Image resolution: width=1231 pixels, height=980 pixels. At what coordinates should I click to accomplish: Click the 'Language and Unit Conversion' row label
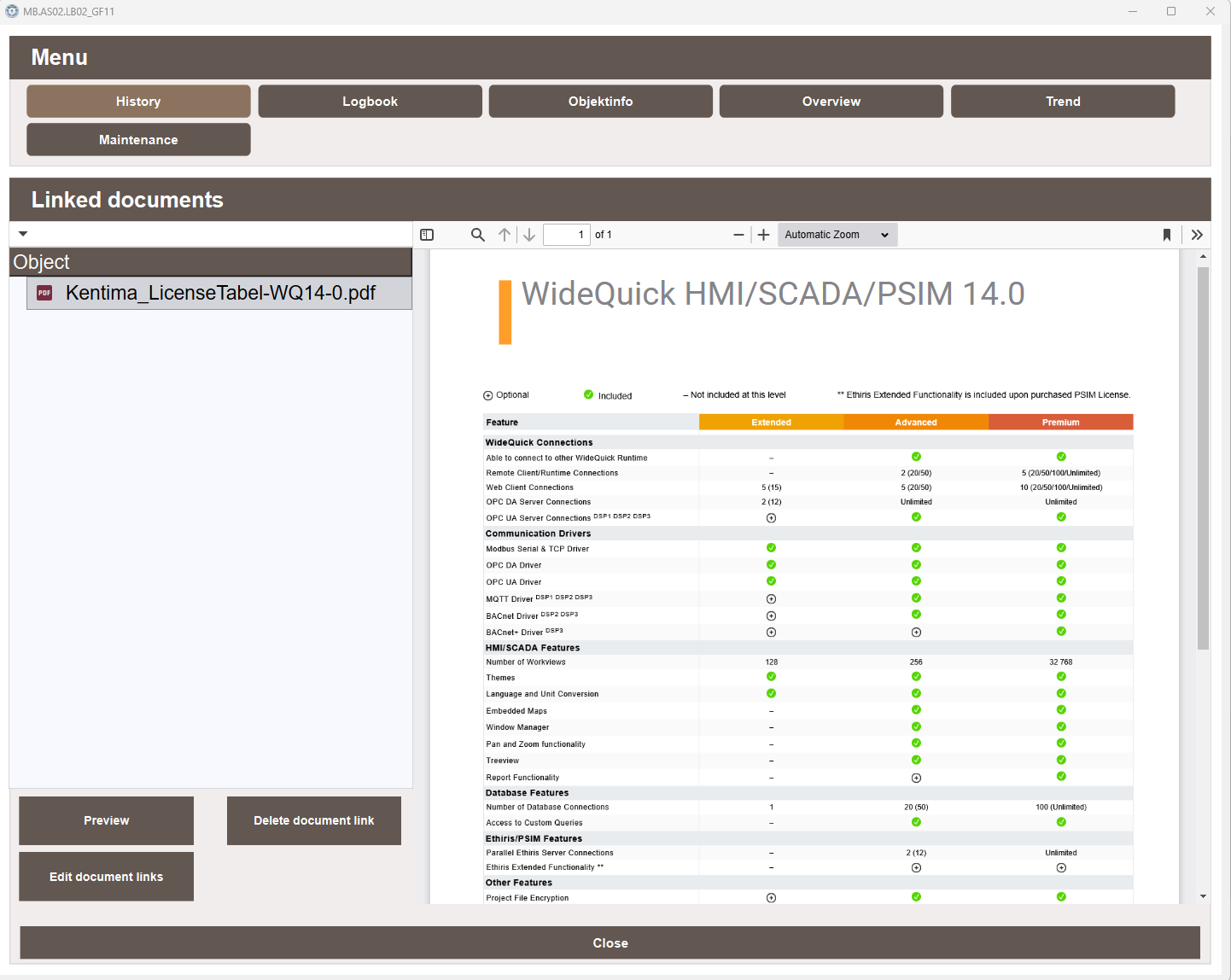(x=542, y=694)
